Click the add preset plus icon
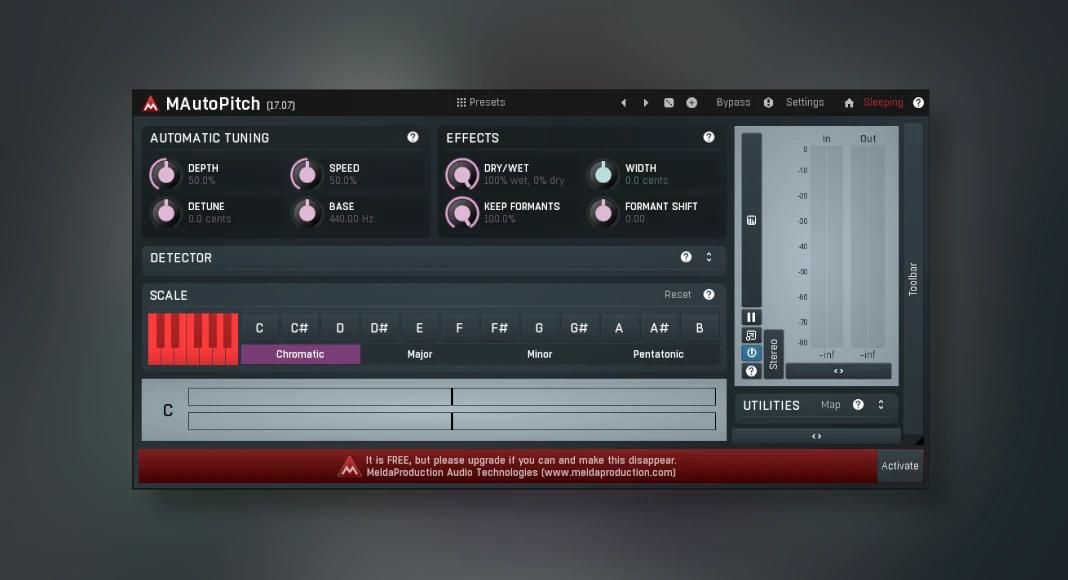The height and width of the screenshot is (580, 1068). tap(691, 103)
